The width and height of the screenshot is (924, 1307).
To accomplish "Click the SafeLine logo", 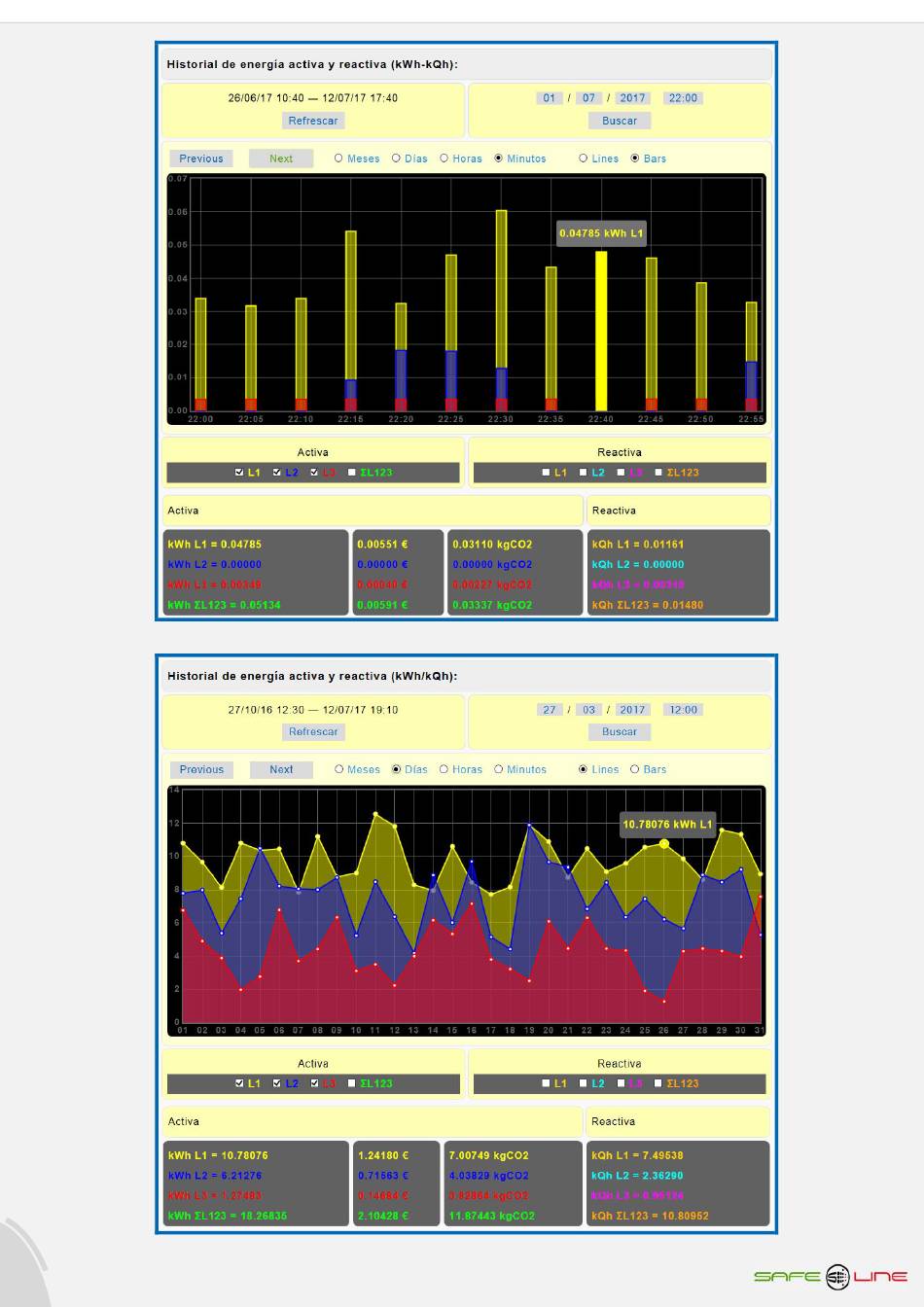I will [x=831, y=1277].
